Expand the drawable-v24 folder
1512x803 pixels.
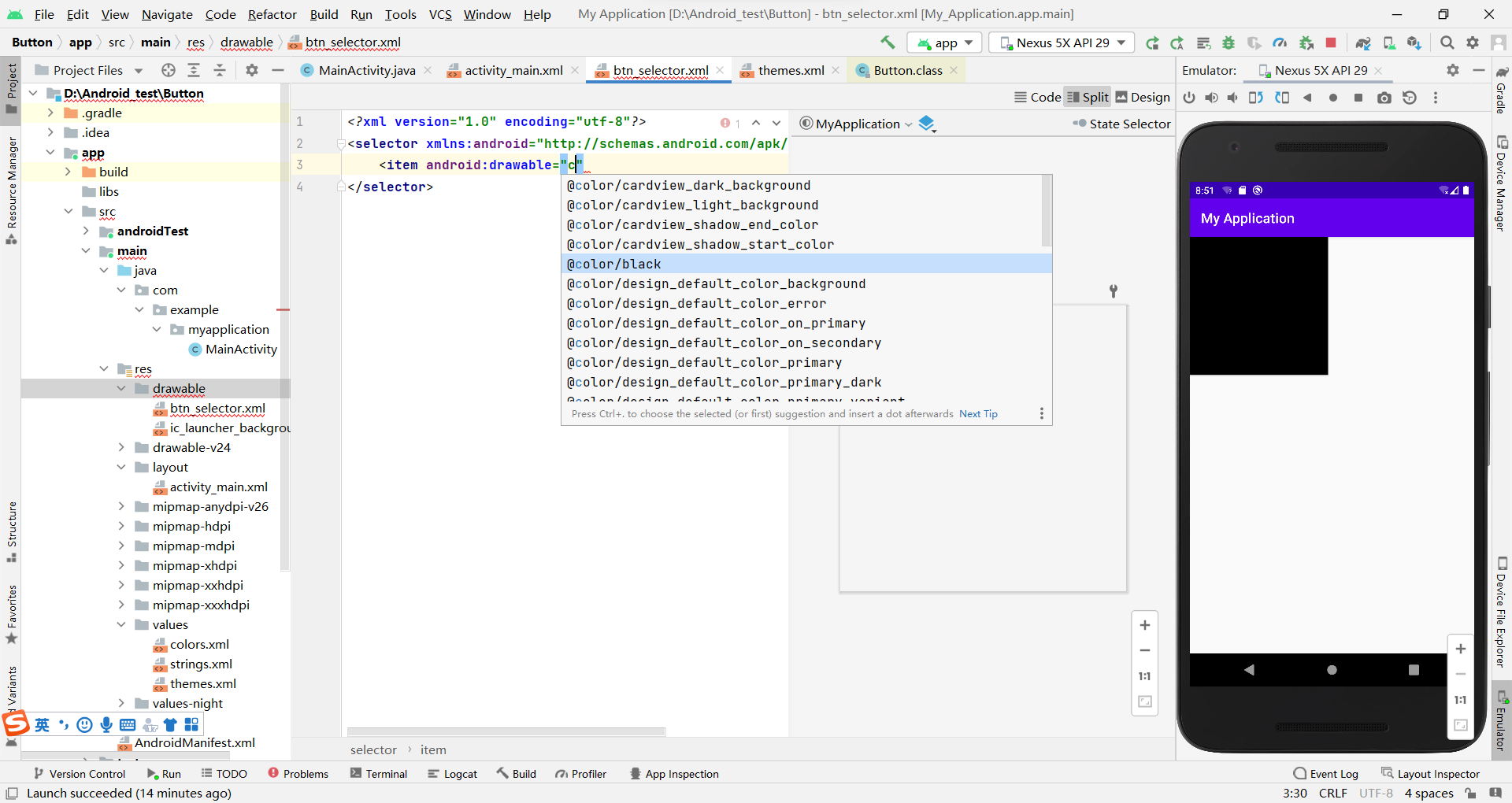(x=122, y=447)
